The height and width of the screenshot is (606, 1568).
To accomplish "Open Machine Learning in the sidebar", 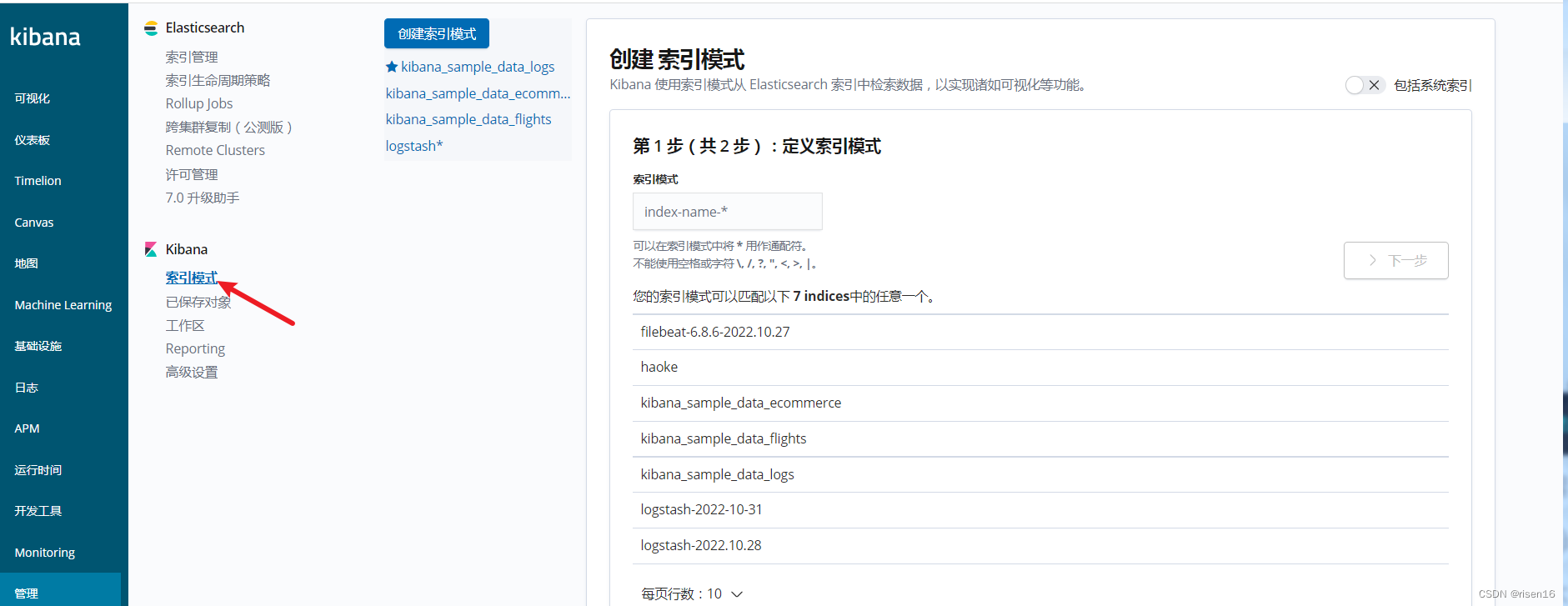I will (x=63, y=305).
